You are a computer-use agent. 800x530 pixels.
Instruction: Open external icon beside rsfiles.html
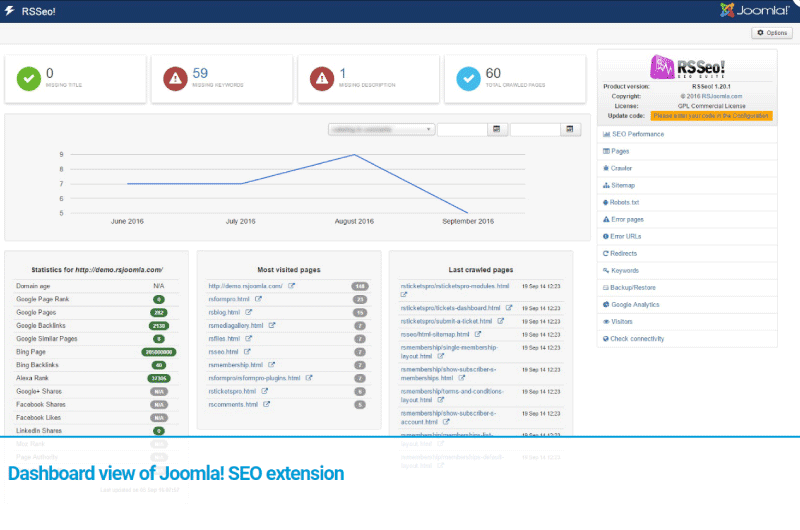pos(248,338)
